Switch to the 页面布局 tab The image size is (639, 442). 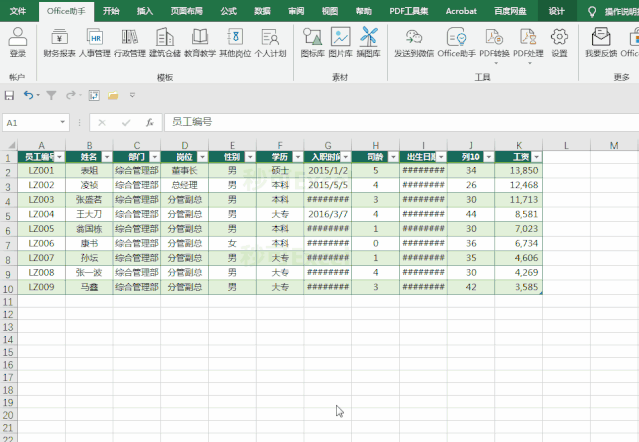pyautogui.click(x=187, y=11)
